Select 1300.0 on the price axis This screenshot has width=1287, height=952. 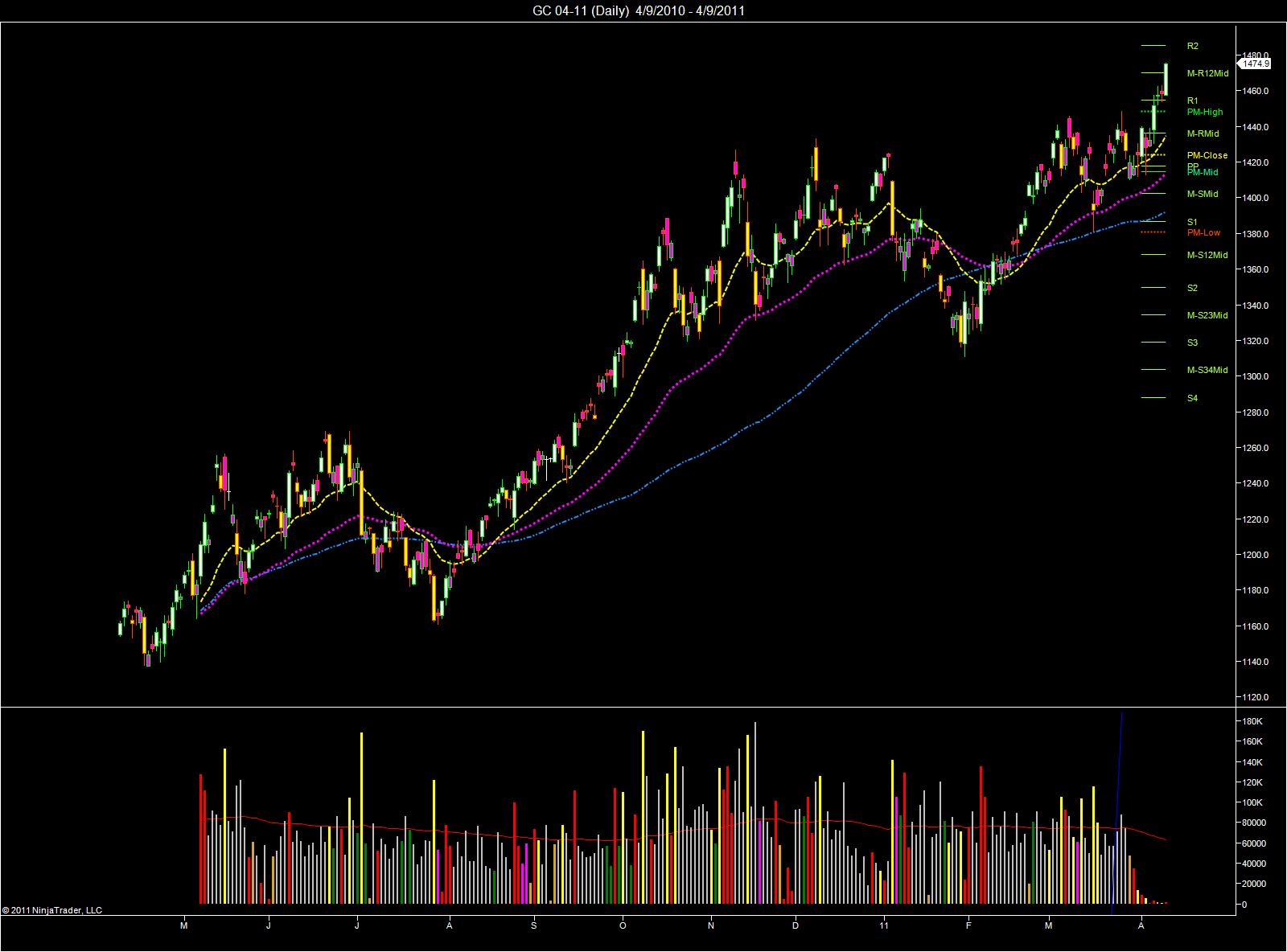click(1256, 376)
